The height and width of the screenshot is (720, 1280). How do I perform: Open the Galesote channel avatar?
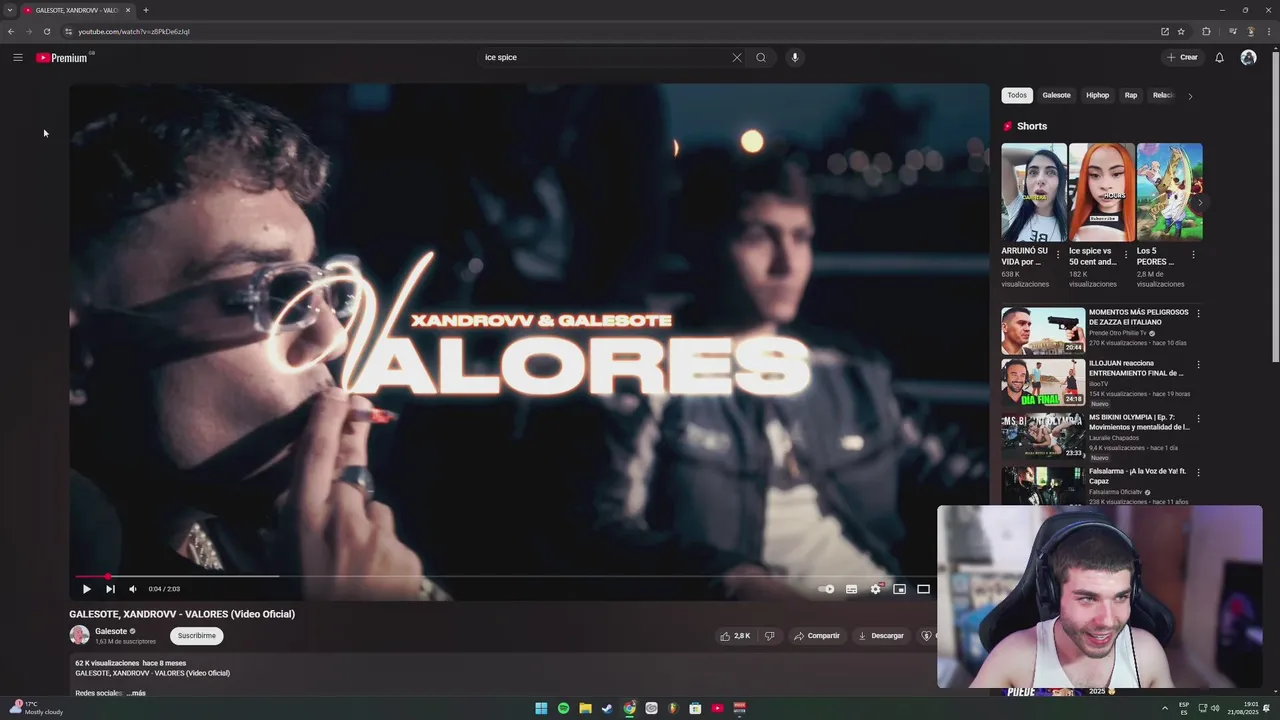(79, 635)
